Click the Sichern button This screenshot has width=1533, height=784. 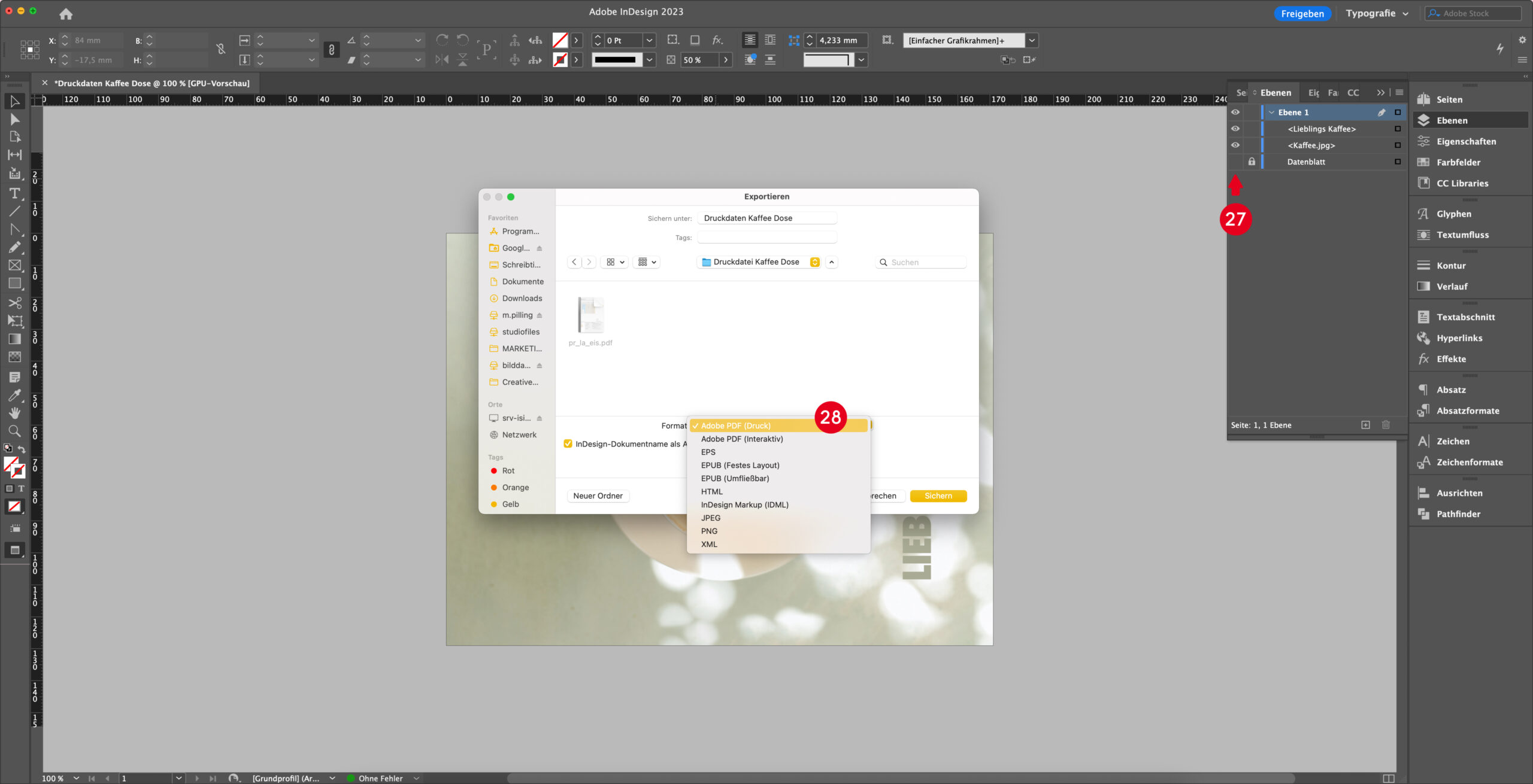click(938, 496)
